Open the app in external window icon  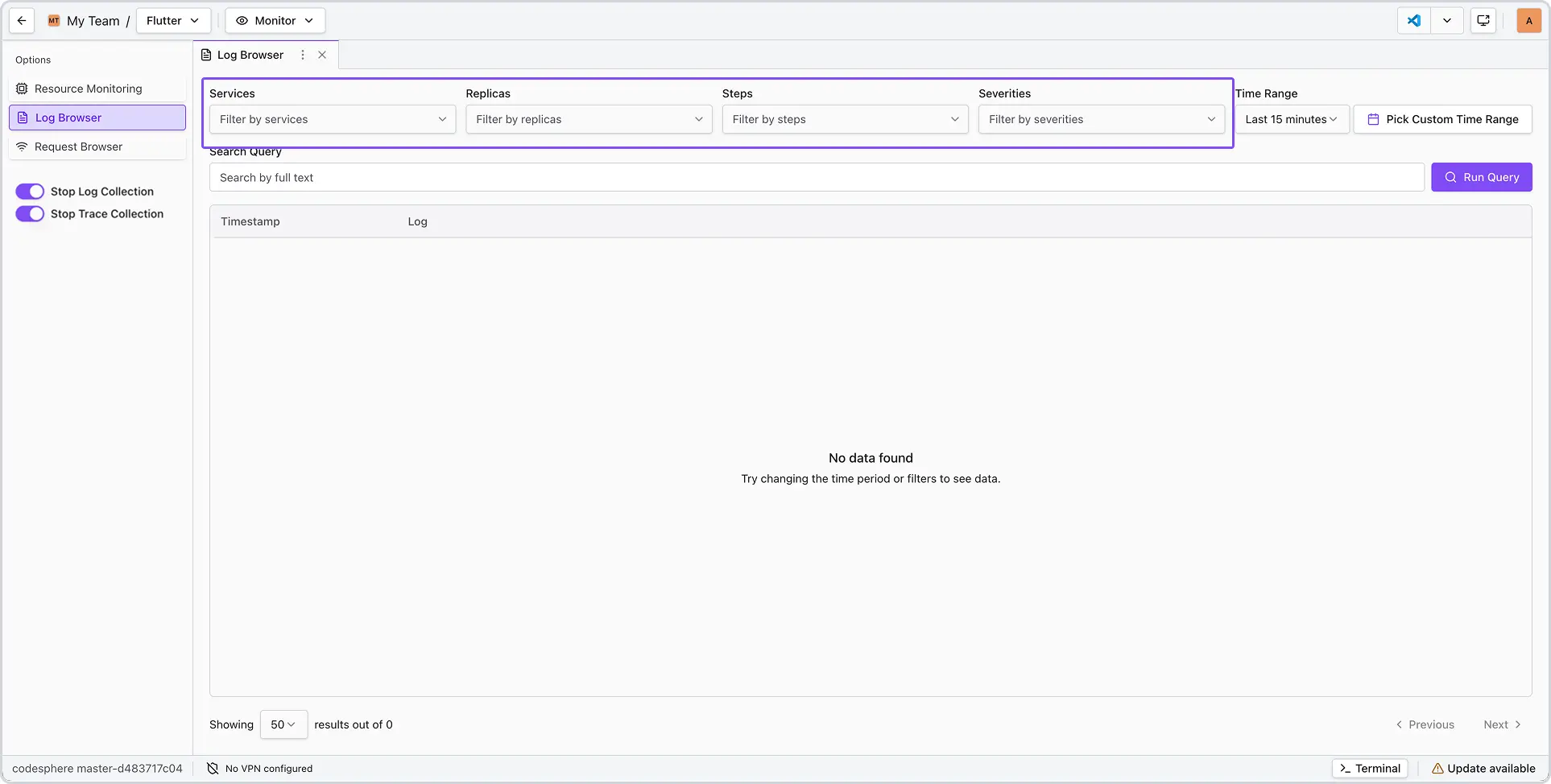coord(1483,20)
